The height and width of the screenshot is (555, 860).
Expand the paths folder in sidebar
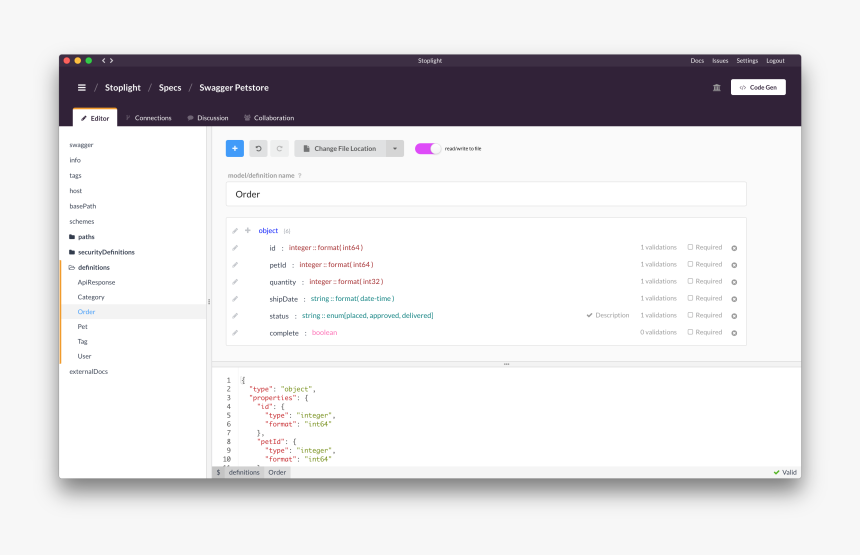[x=82, y=237]
